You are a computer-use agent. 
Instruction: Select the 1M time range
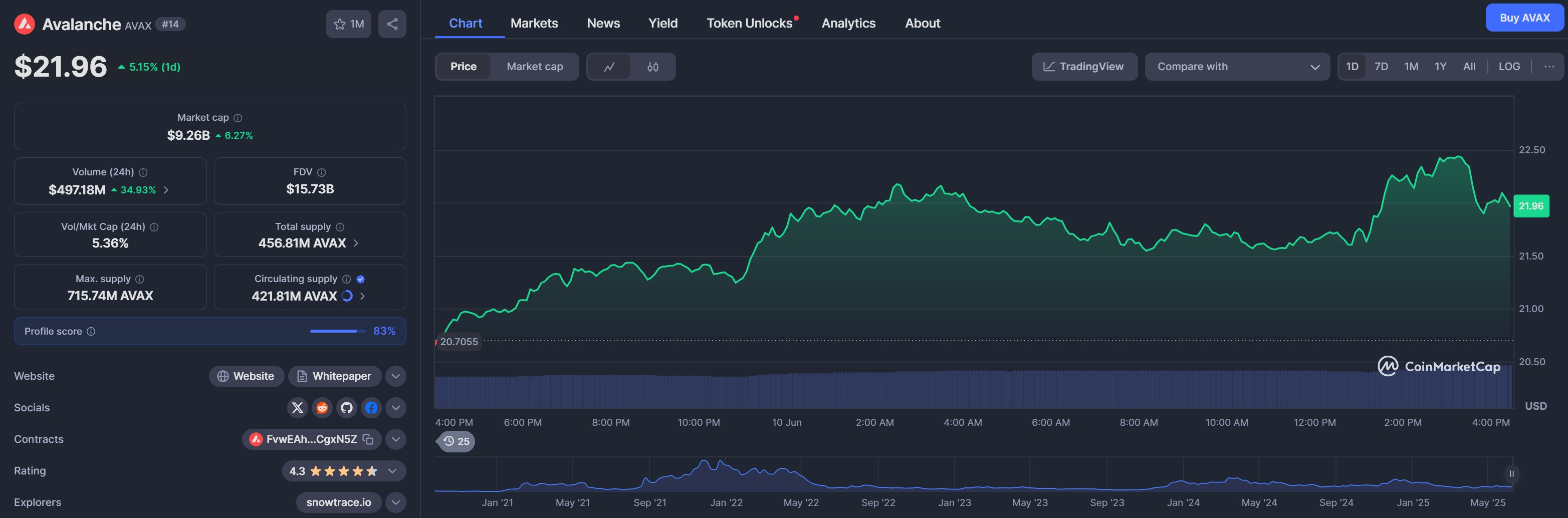click(1411, 67)
